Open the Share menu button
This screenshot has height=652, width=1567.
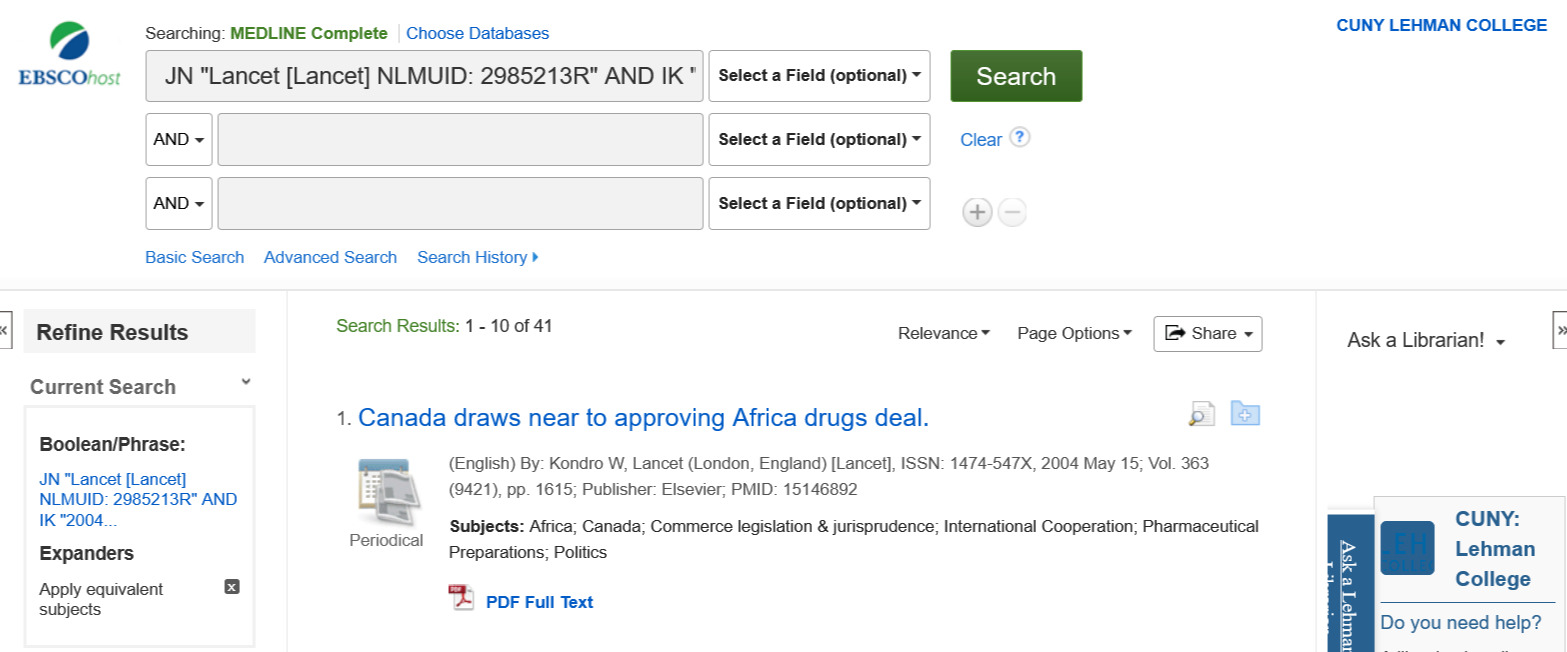tap(1207, 334)
